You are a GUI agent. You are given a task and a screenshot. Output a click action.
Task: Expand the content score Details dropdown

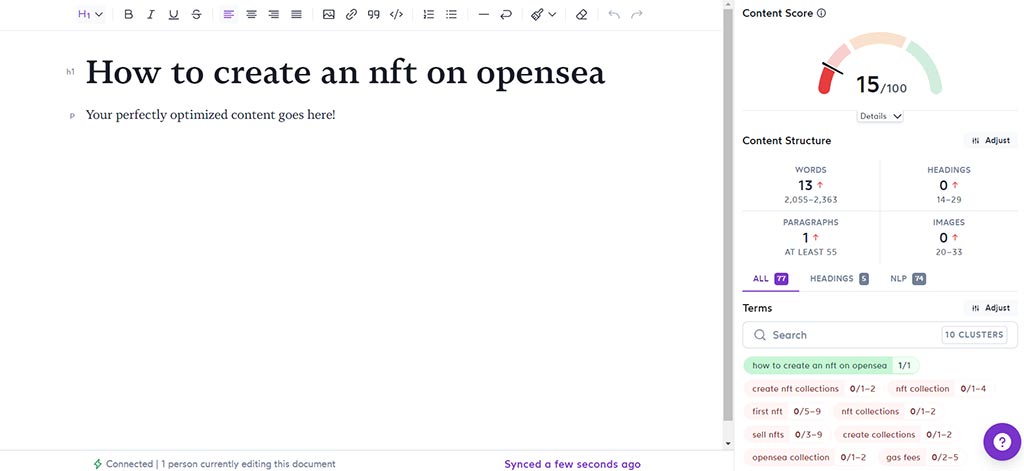(x=880, y=116)
